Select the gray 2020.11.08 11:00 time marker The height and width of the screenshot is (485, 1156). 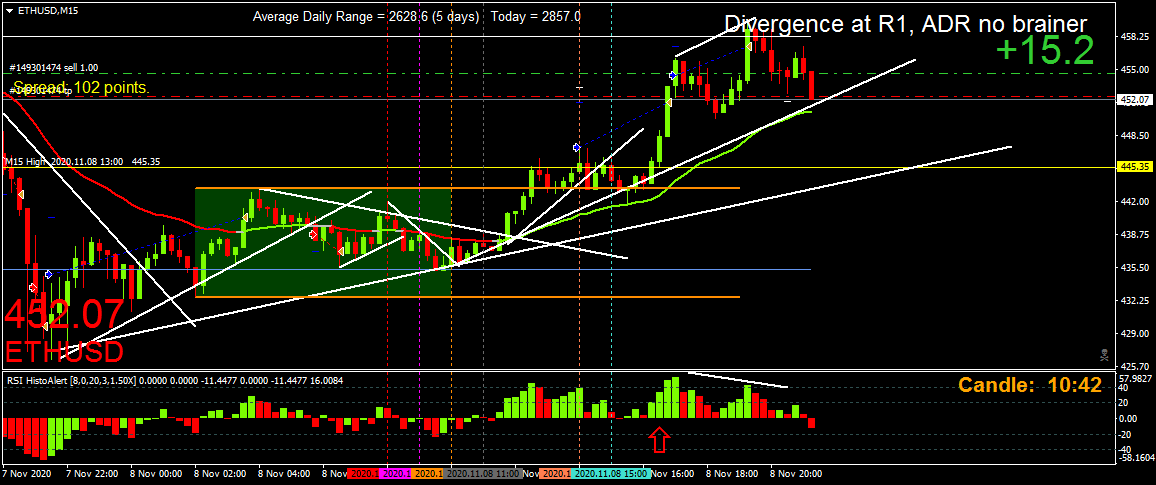tap(482, 474)
